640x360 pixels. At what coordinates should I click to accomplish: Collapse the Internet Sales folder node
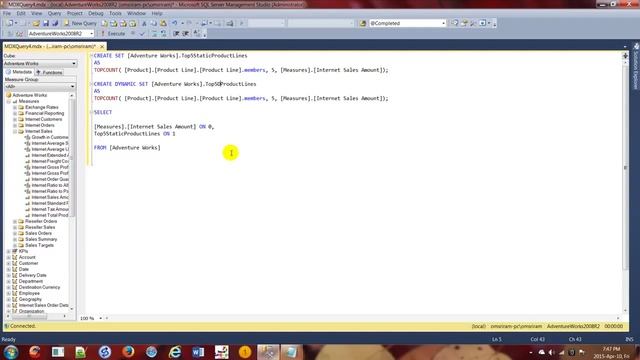point(15,131)
